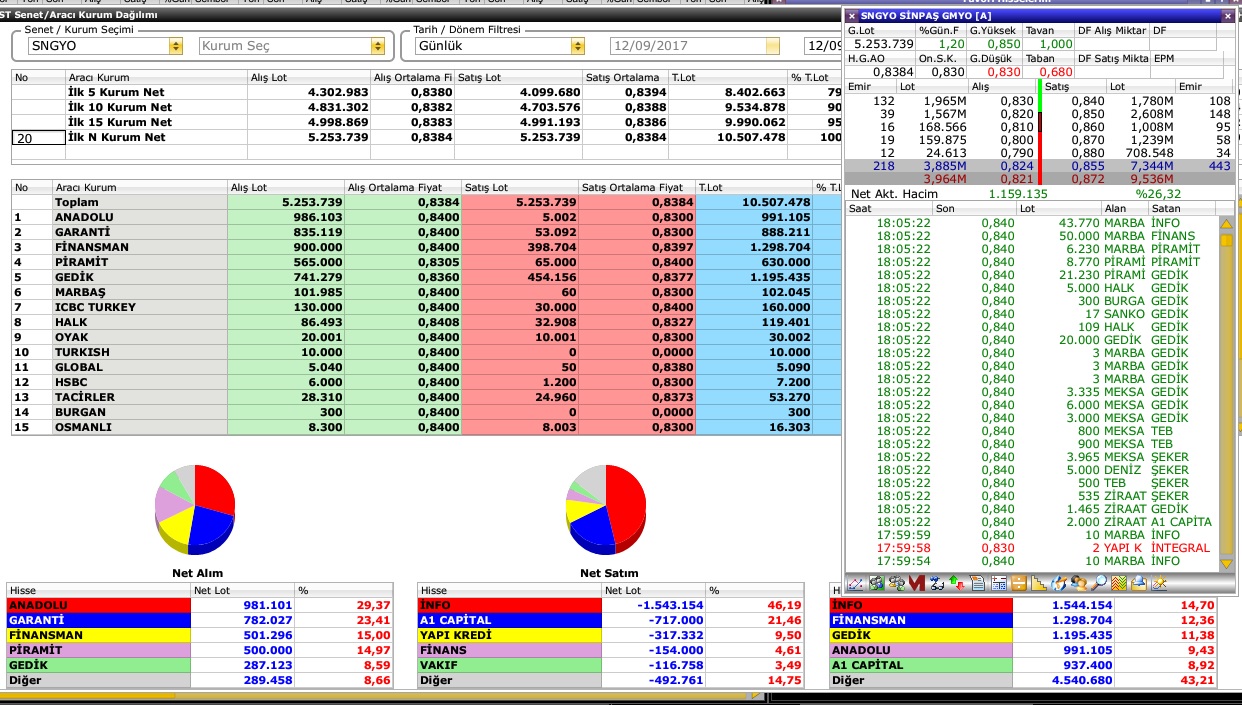Select the HSBC broker row
This screenshot has height=705, width=1242.
tap(427, 382)
